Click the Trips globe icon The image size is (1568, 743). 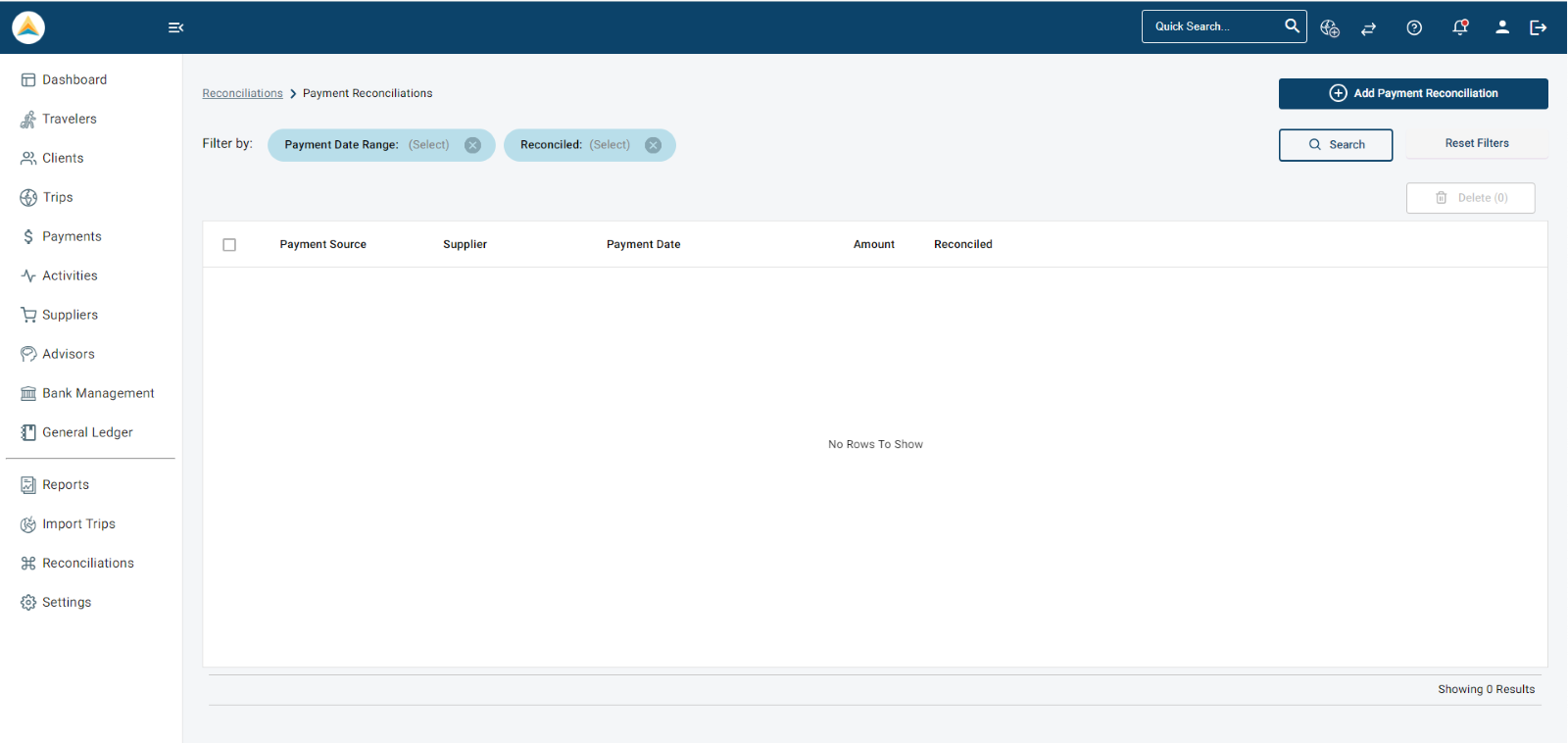(28, 198)
